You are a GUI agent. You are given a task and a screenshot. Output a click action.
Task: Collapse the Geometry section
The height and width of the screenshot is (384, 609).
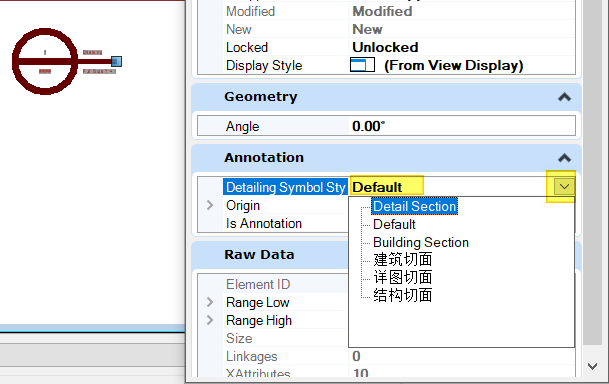click(x=564, y=97)
